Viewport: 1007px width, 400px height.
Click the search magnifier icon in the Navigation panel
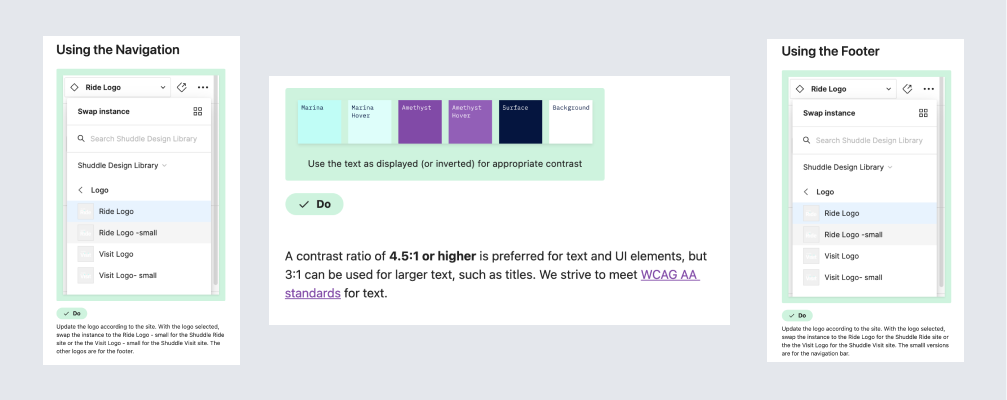[82, 139]
